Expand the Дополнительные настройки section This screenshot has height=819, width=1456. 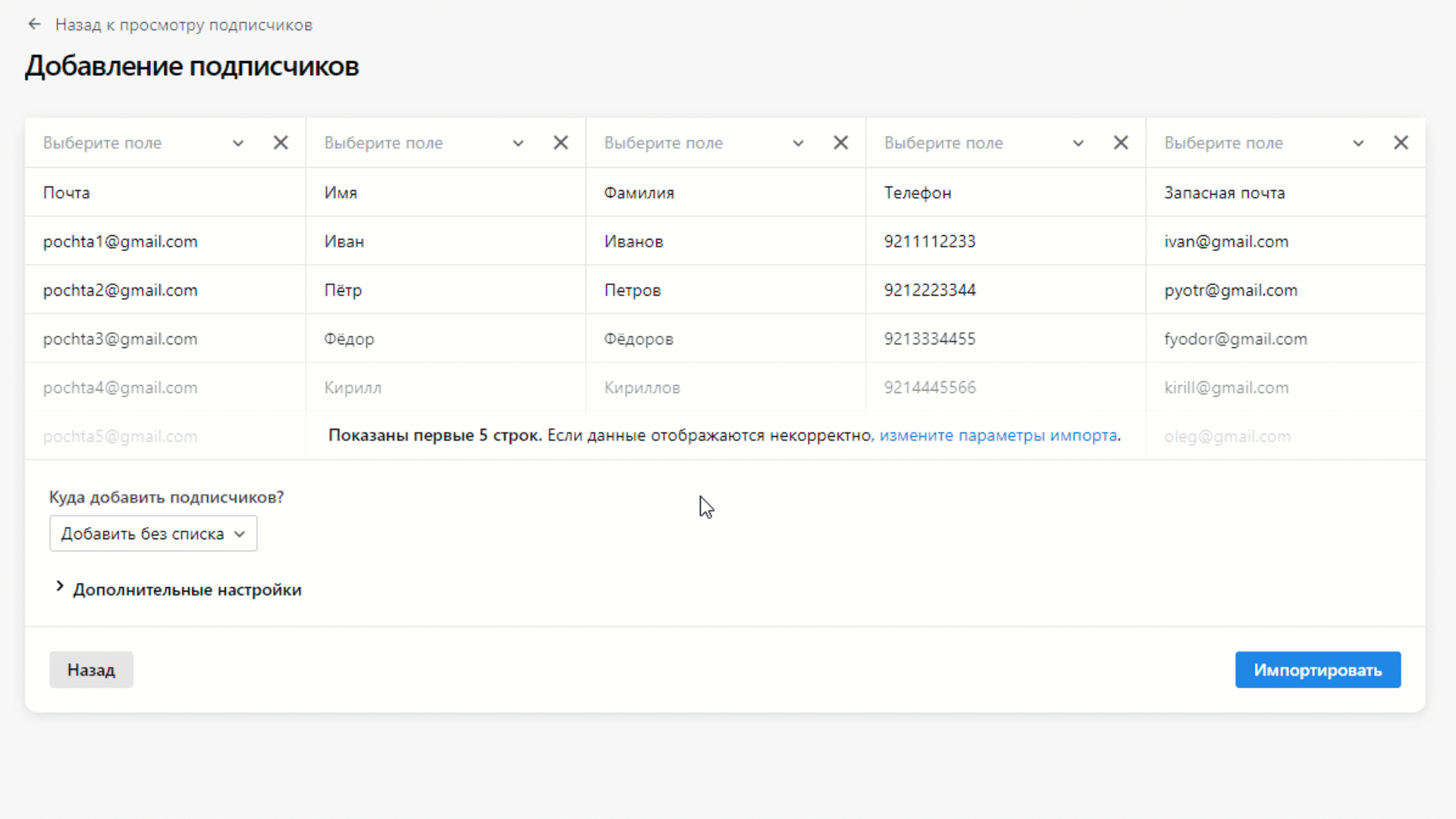click(x=187, y=589)
